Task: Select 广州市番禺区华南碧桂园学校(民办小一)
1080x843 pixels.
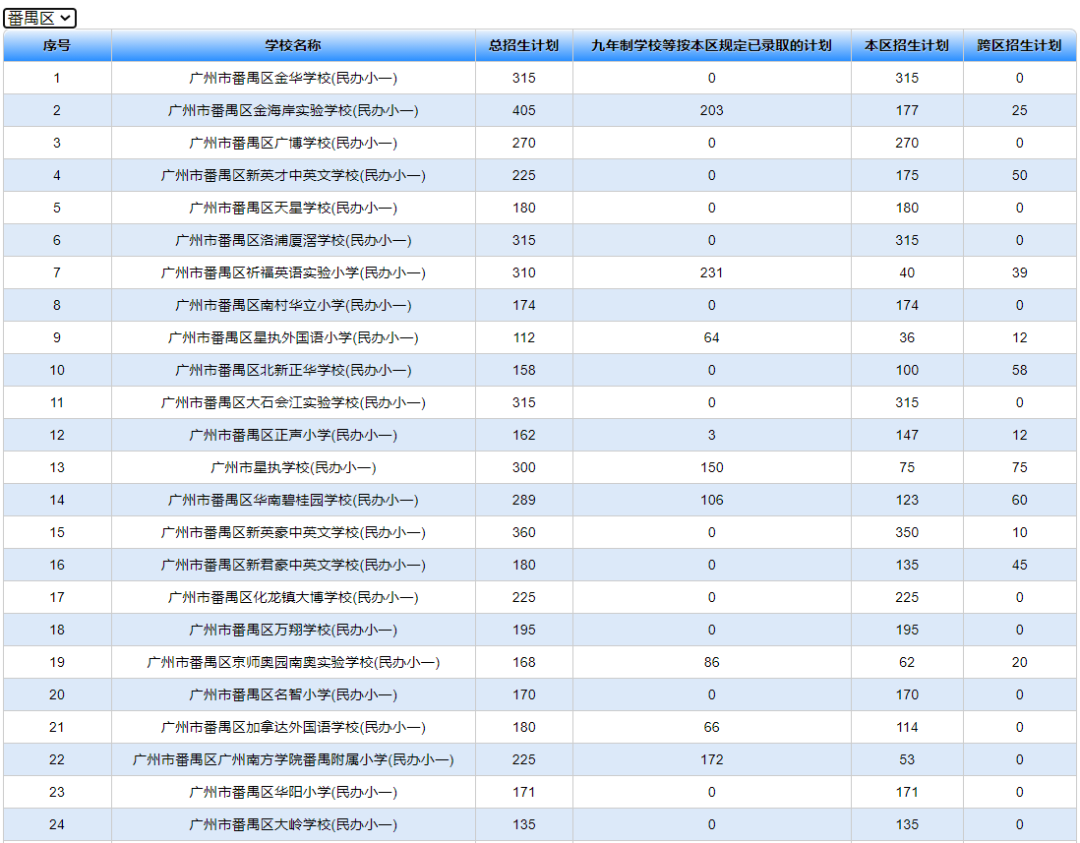Action: (293, 500)
